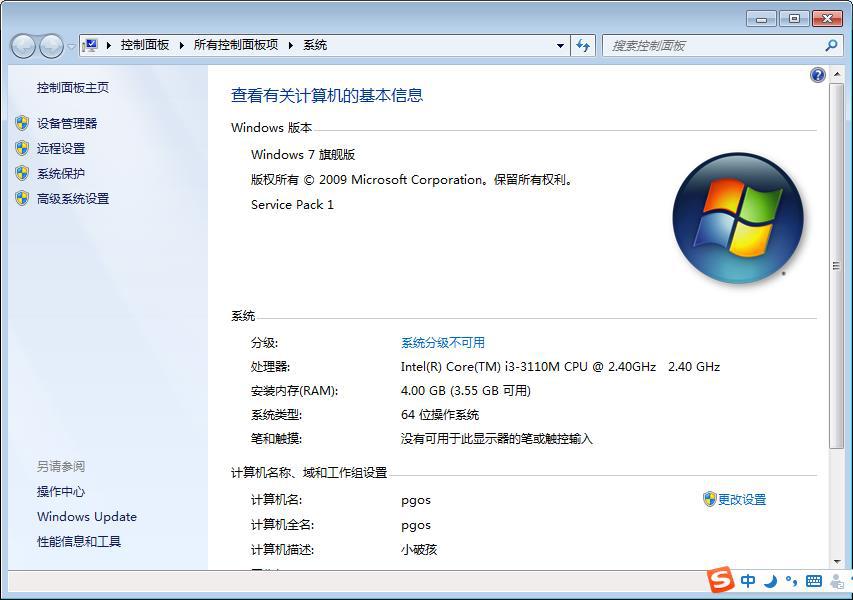Viewport: 853px width, 600px height.
Task: Open 远程设置 link
Action: (61, 149)
